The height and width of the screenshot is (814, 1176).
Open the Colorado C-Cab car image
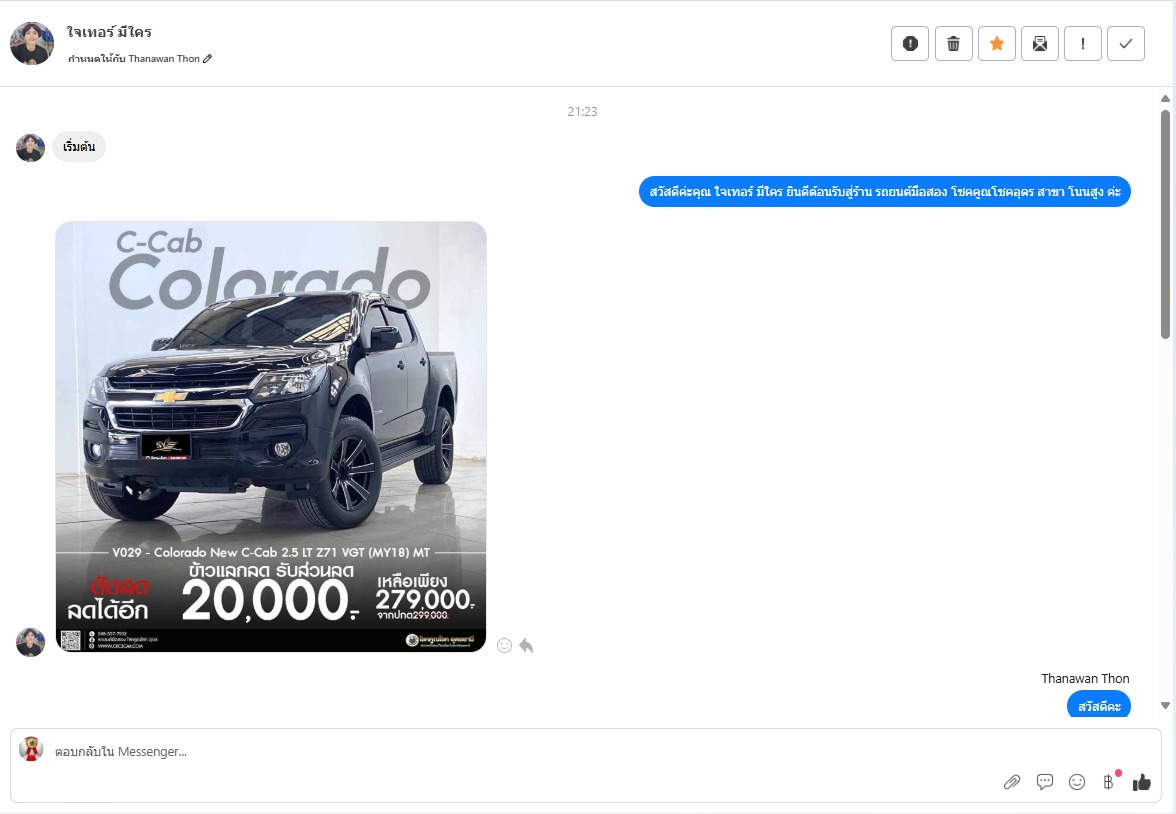coord(271,437)
